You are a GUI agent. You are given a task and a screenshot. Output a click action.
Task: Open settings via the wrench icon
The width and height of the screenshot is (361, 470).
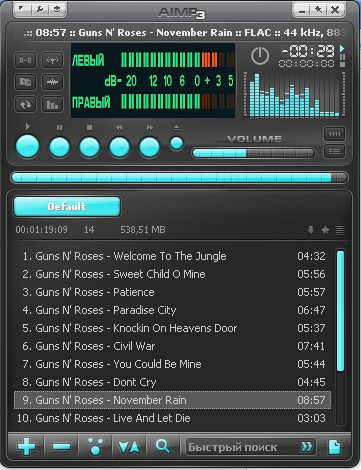pyautogui.click(x=40, y=9)
